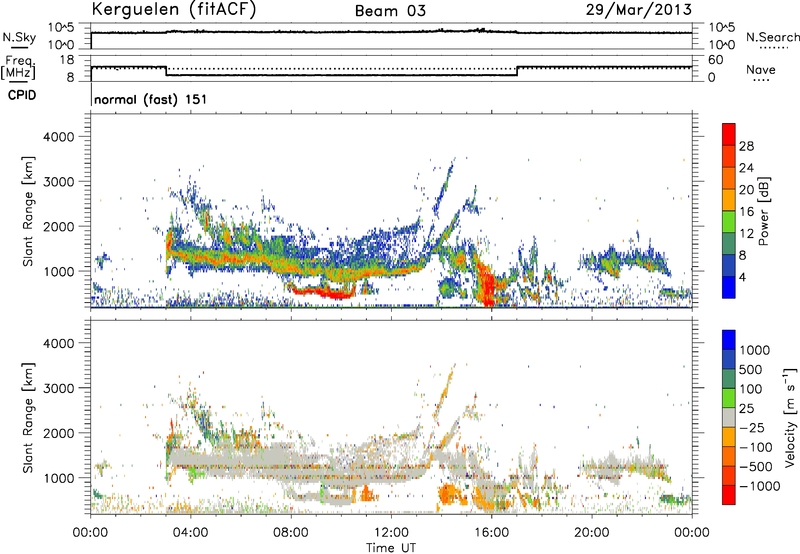Click 'Slant Range [km]' label of velocity panel
The width and height of the screenshot is (800, 554).
point(28,418)
